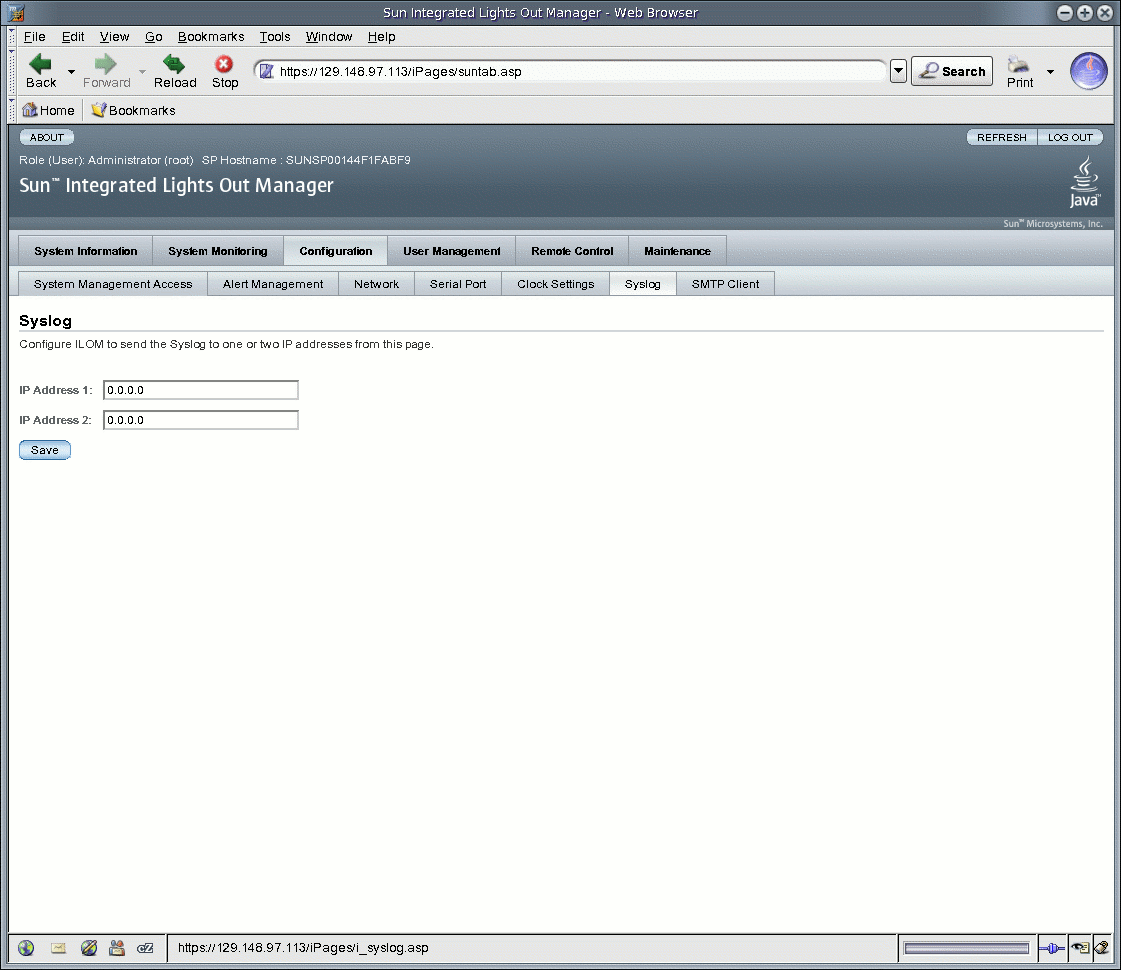Screen dimensions: 1121x970
Task: Open the IRC chat icon in the status bar
Action: coord(145,948)
